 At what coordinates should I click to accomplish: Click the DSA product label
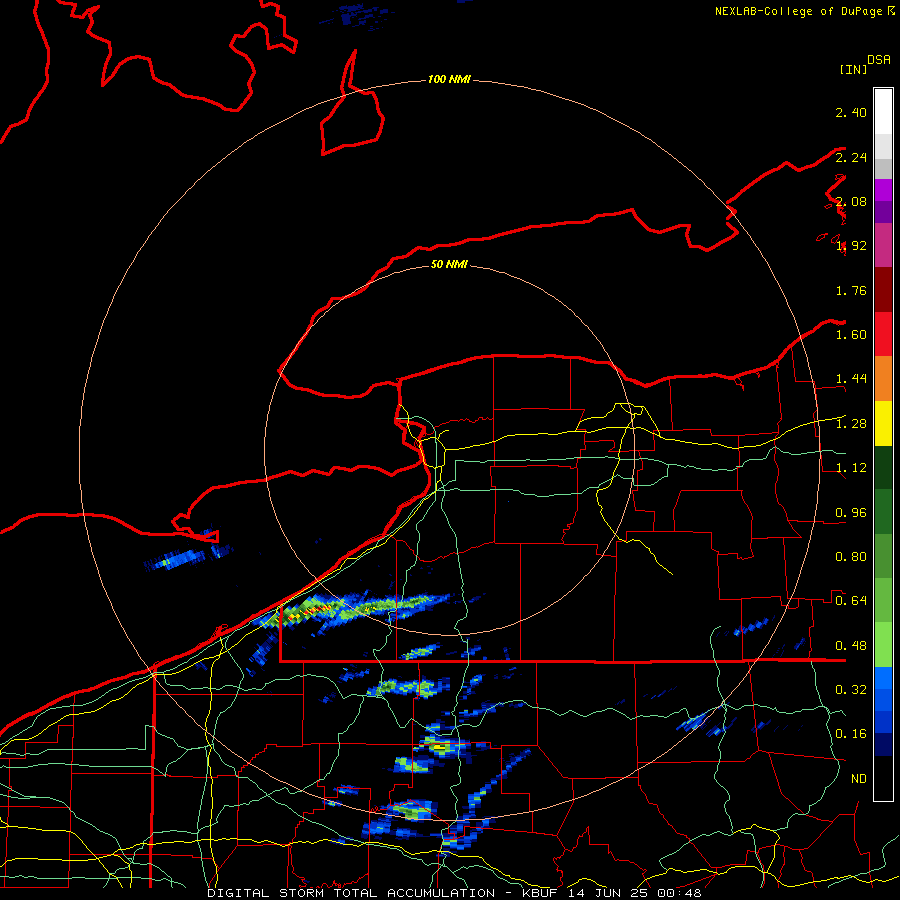[x=879, y=60]
